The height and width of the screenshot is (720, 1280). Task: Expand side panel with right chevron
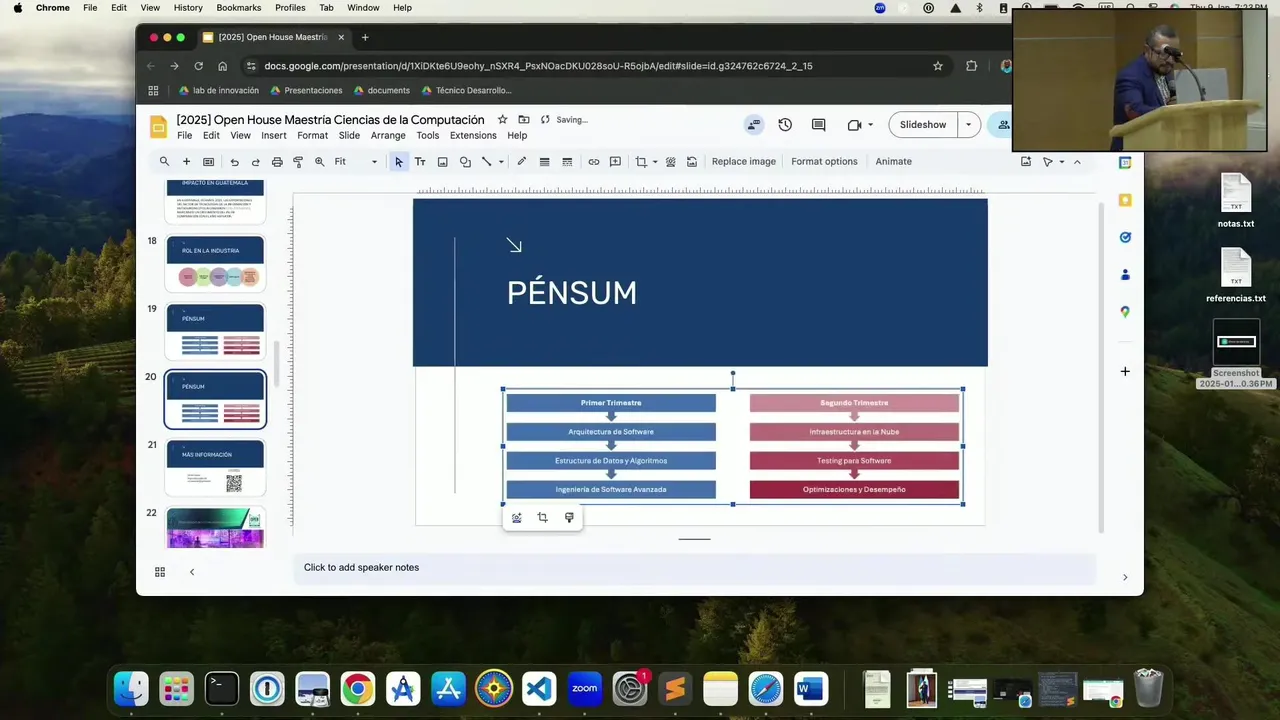pyautogui.click(x=1125, y=577)
